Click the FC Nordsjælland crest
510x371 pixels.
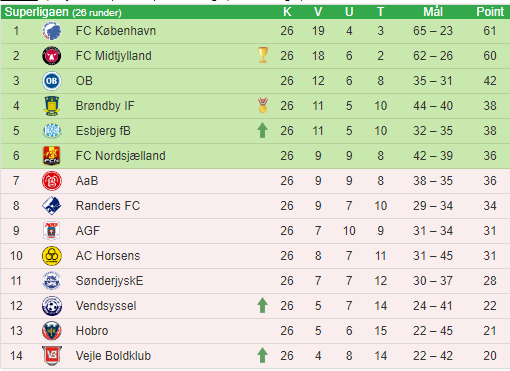(x=52, y=156)
